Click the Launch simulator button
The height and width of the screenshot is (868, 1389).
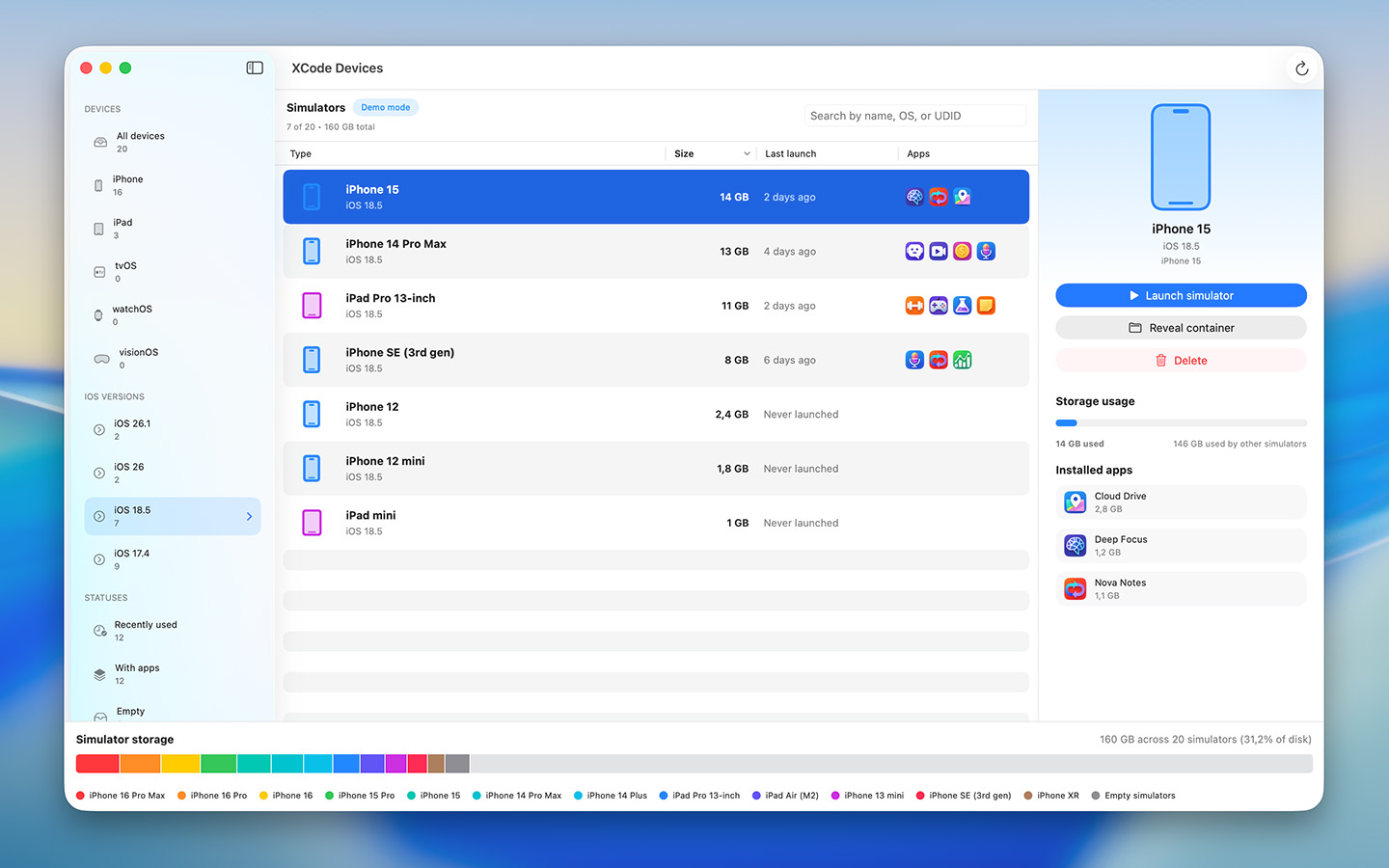click(x=1181, y=295)
